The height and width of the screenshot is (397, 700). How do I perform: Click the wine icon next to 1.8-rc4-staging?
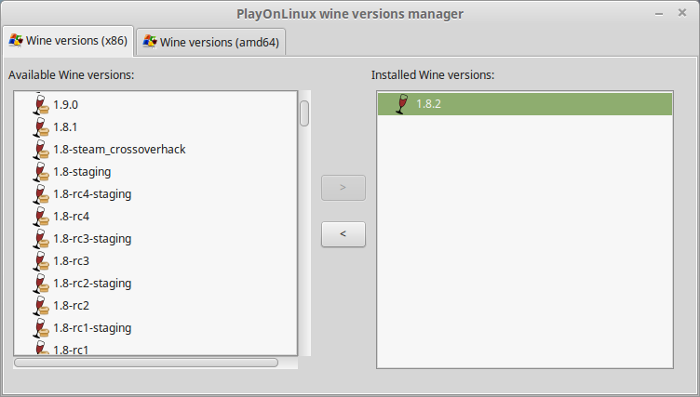41,194
